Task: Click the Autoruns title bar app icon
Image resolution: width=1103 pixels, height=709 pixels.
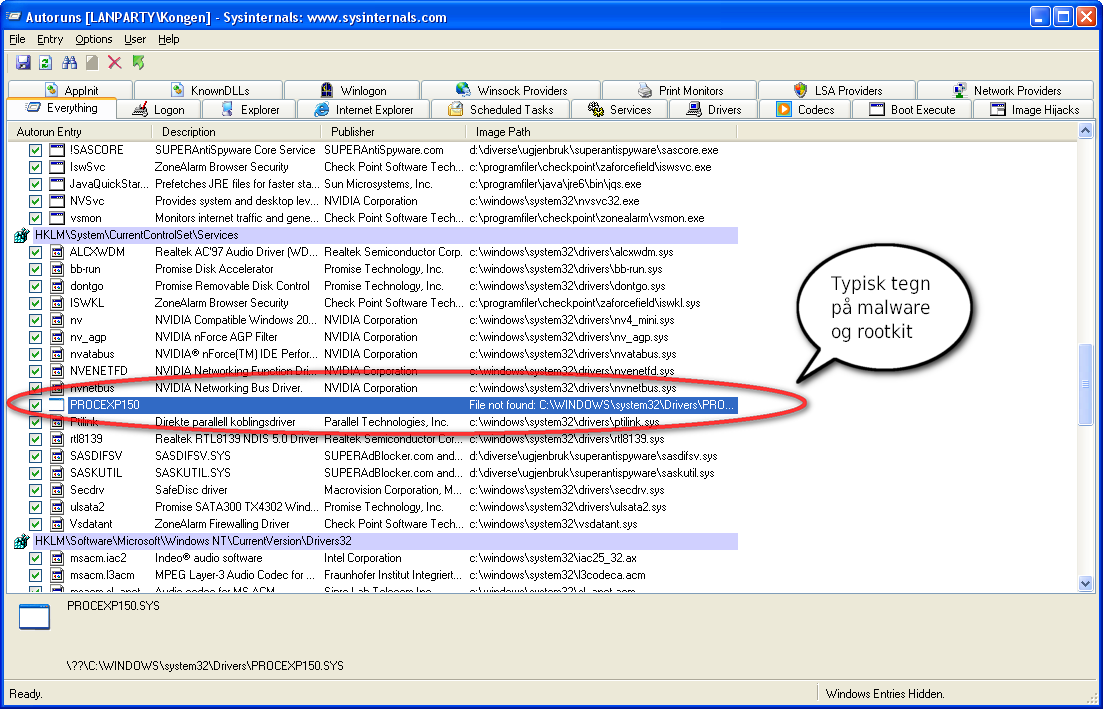Action: pos(13,17)
